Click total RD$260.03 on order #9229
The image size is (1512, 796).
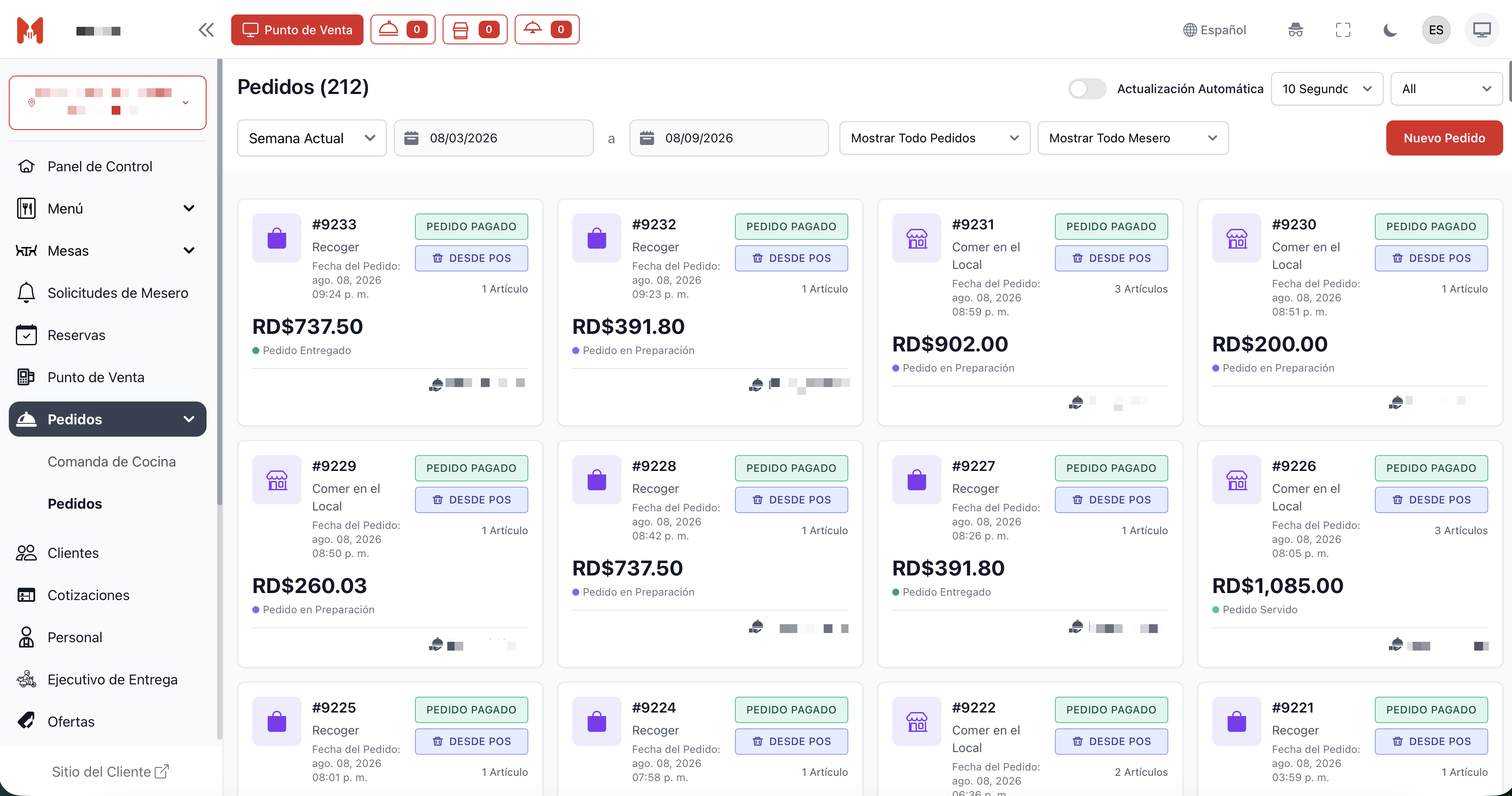pos(309,586)
